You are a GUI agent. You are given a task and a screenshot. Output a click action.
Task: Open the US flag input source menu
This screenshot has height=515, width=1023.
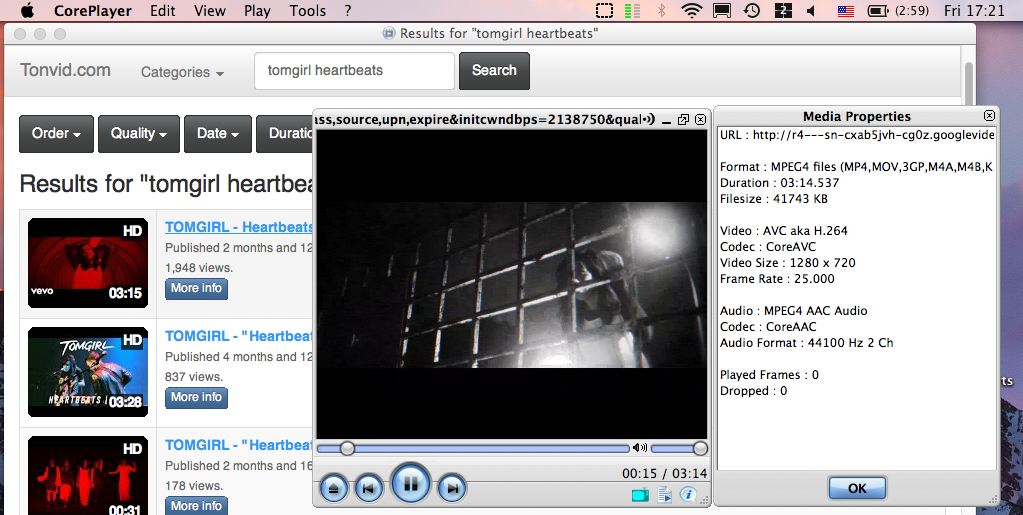846,10
